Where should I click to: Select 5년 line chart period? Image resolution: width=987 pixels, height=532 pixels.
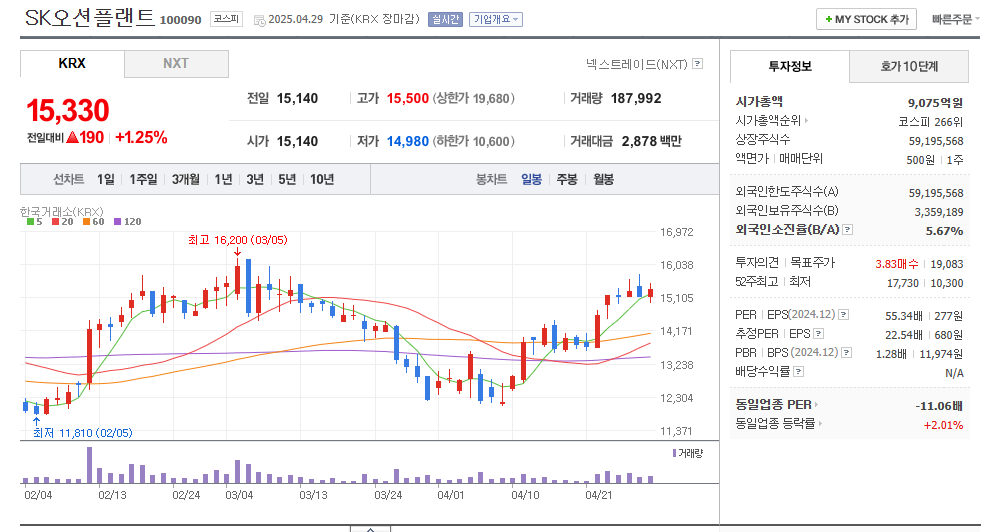tap(287, 179)
